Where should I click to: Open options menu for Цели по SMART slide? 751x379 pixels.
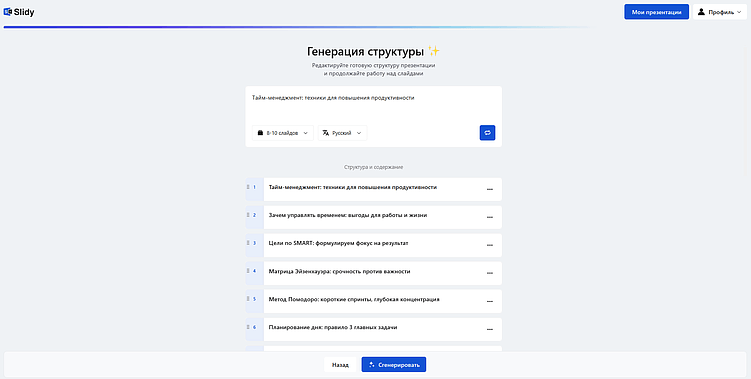point(489,245)
